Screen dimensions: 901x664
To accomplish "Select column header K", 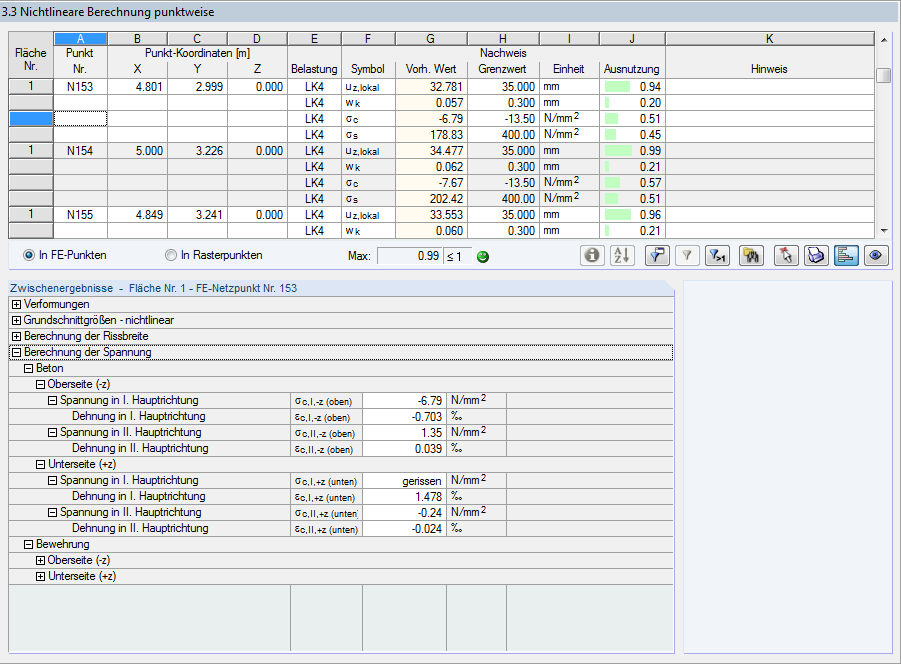I will [x=769, y=38].
